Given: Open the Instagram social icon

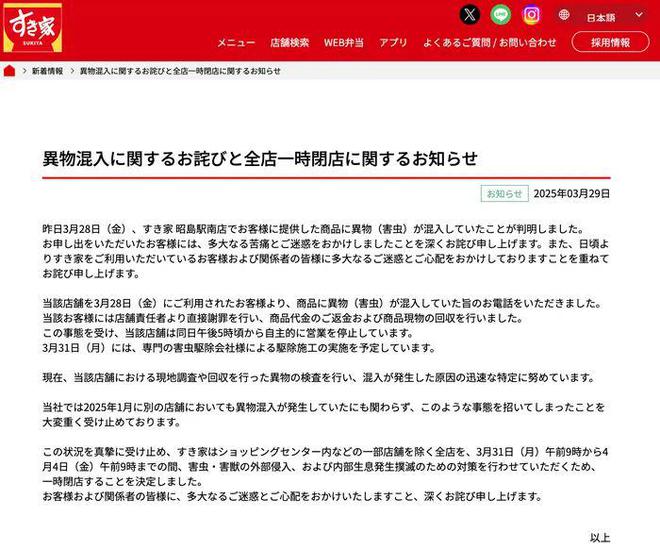Looking at the screenshot, I should (531, 15).
